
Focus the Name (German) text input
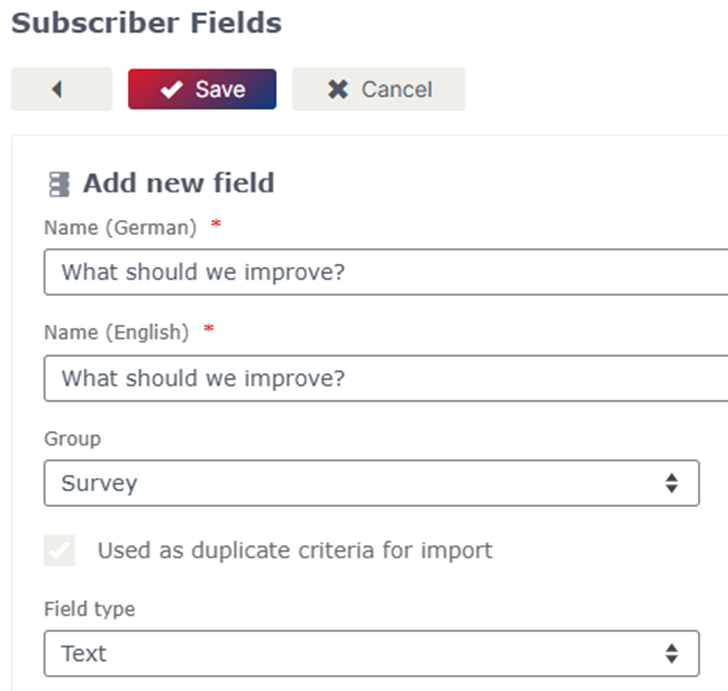pyautogui.click(x=386, y=272)
